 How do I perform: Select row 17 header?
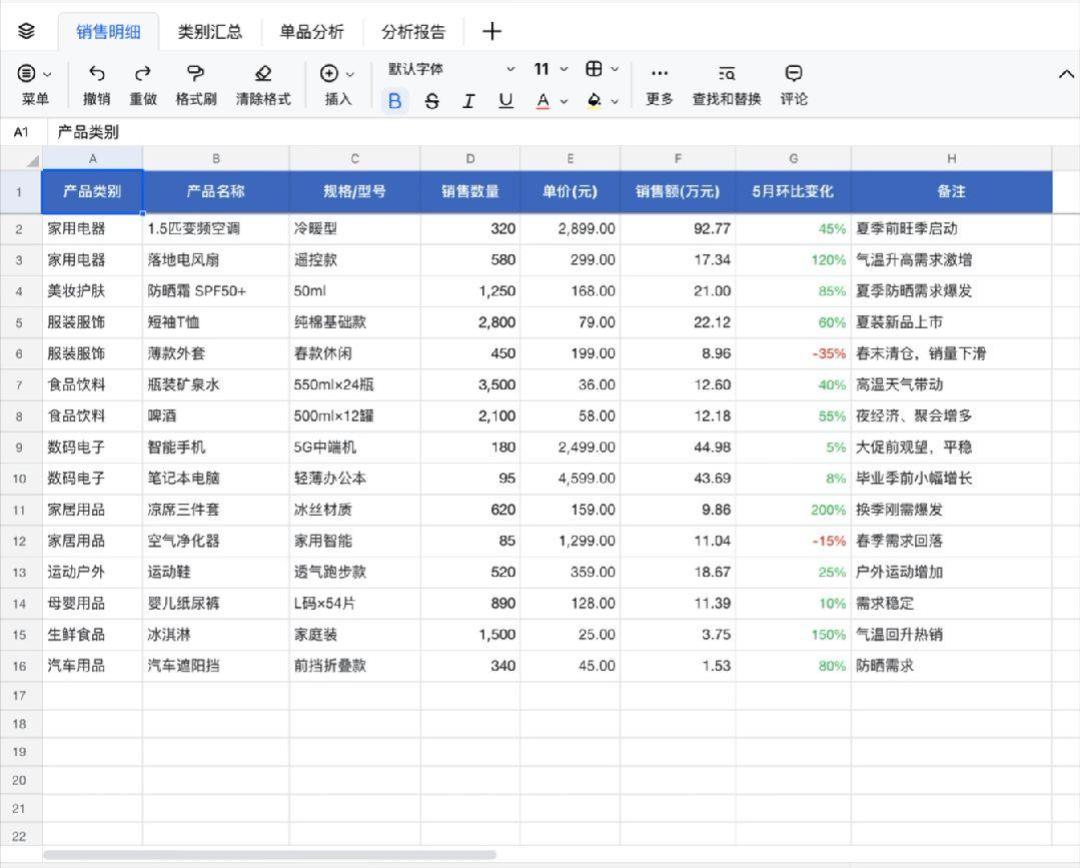pyautogui.click(x=20, y=696)
